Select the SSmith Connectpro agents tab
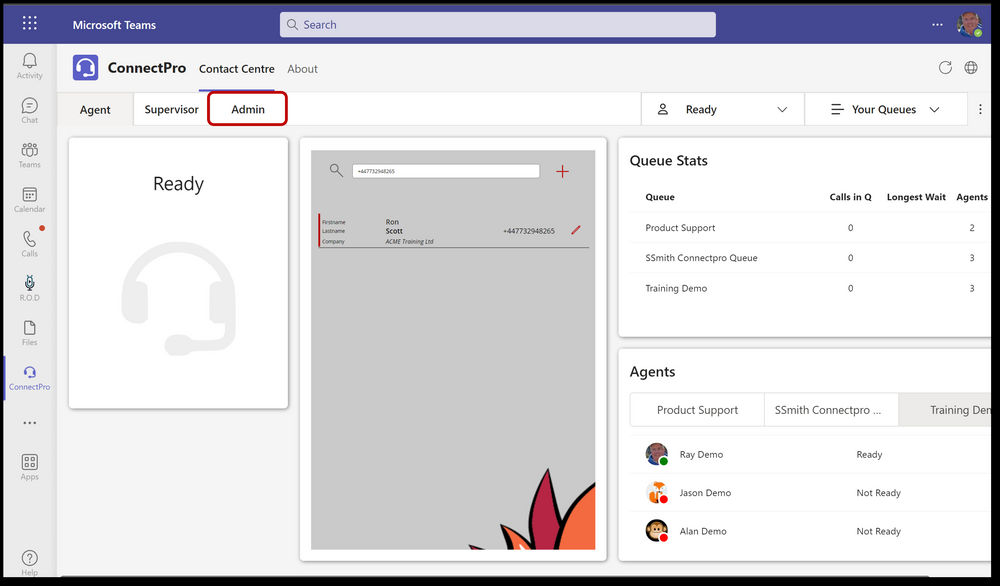 point(830,409)
